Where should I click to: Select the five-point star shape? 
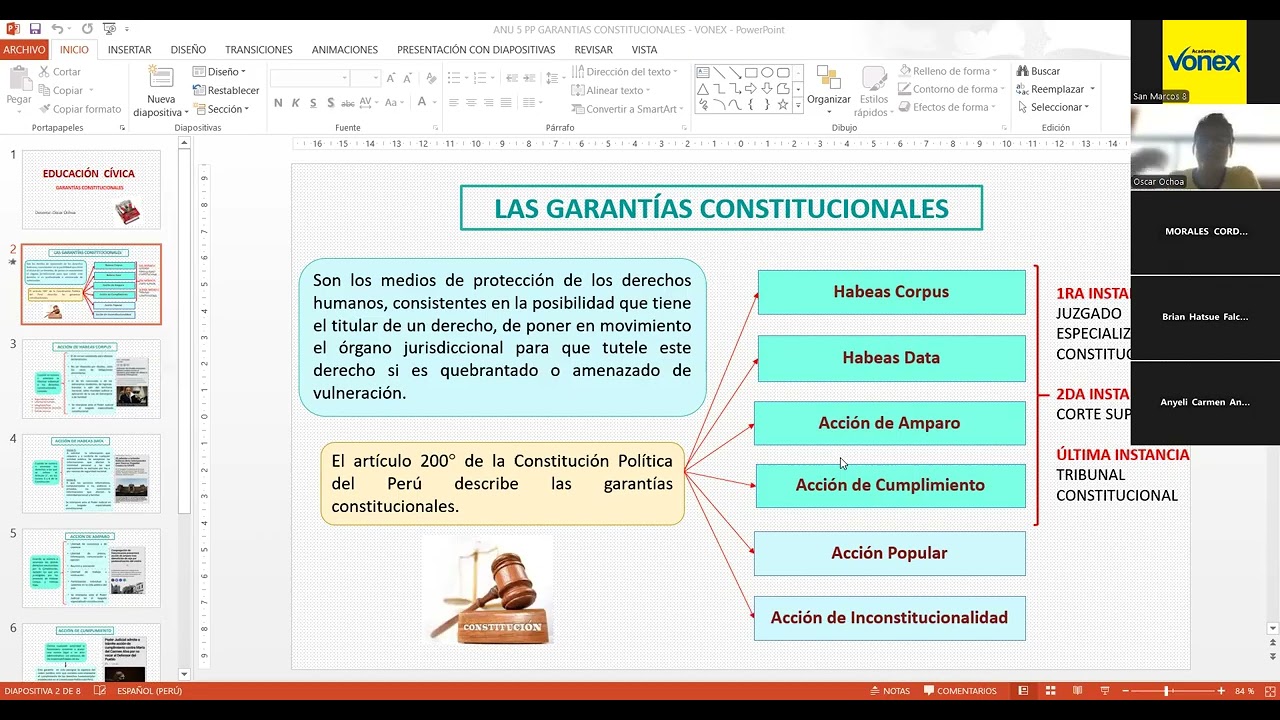[783, 104]
